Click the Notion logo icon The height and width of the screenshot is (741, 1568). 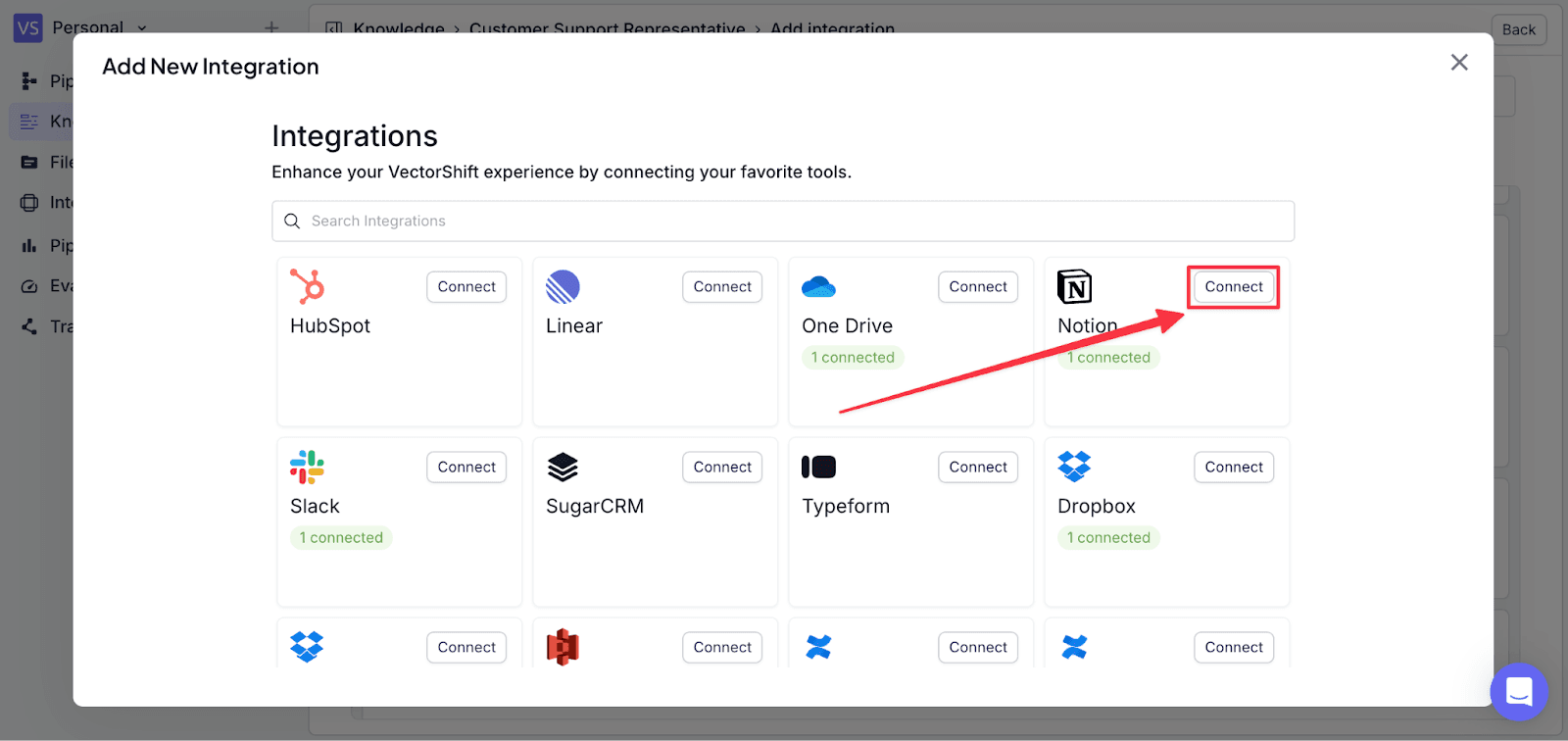(x=1074, y=286)
